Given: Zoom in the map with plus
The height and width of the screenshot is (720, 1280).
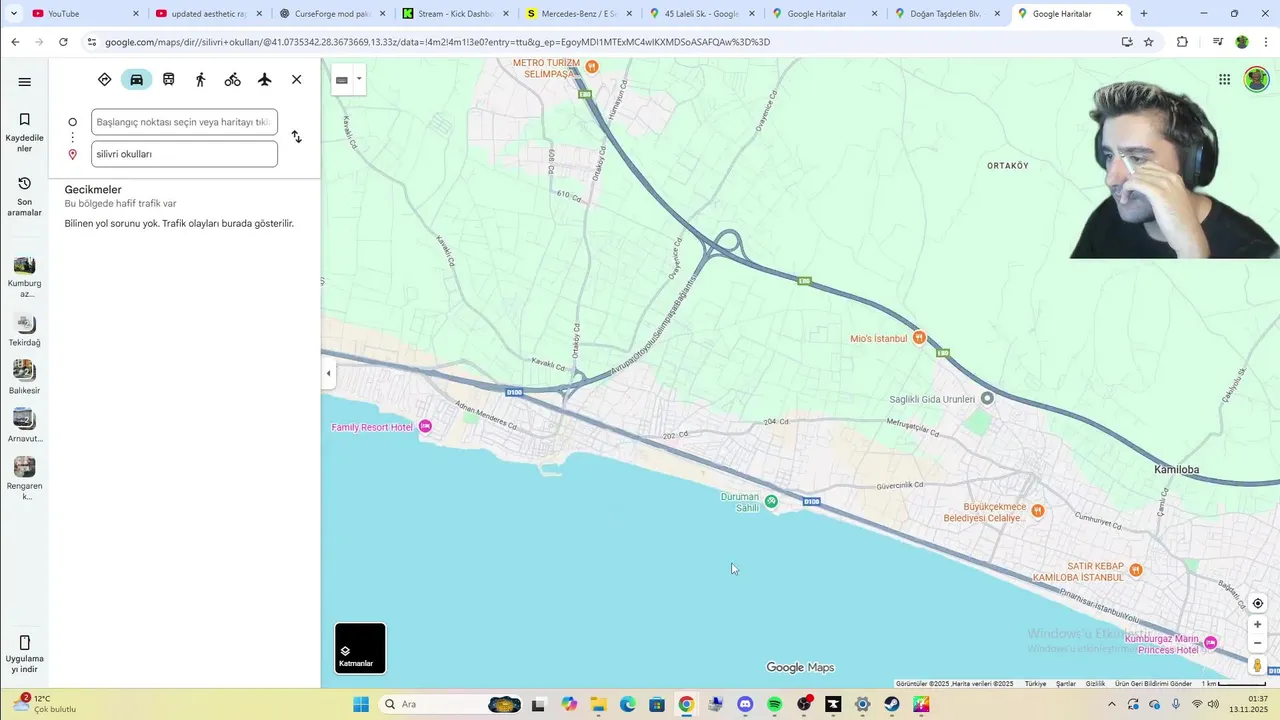Looking at the screenshot, I should tap(1258, 625).
